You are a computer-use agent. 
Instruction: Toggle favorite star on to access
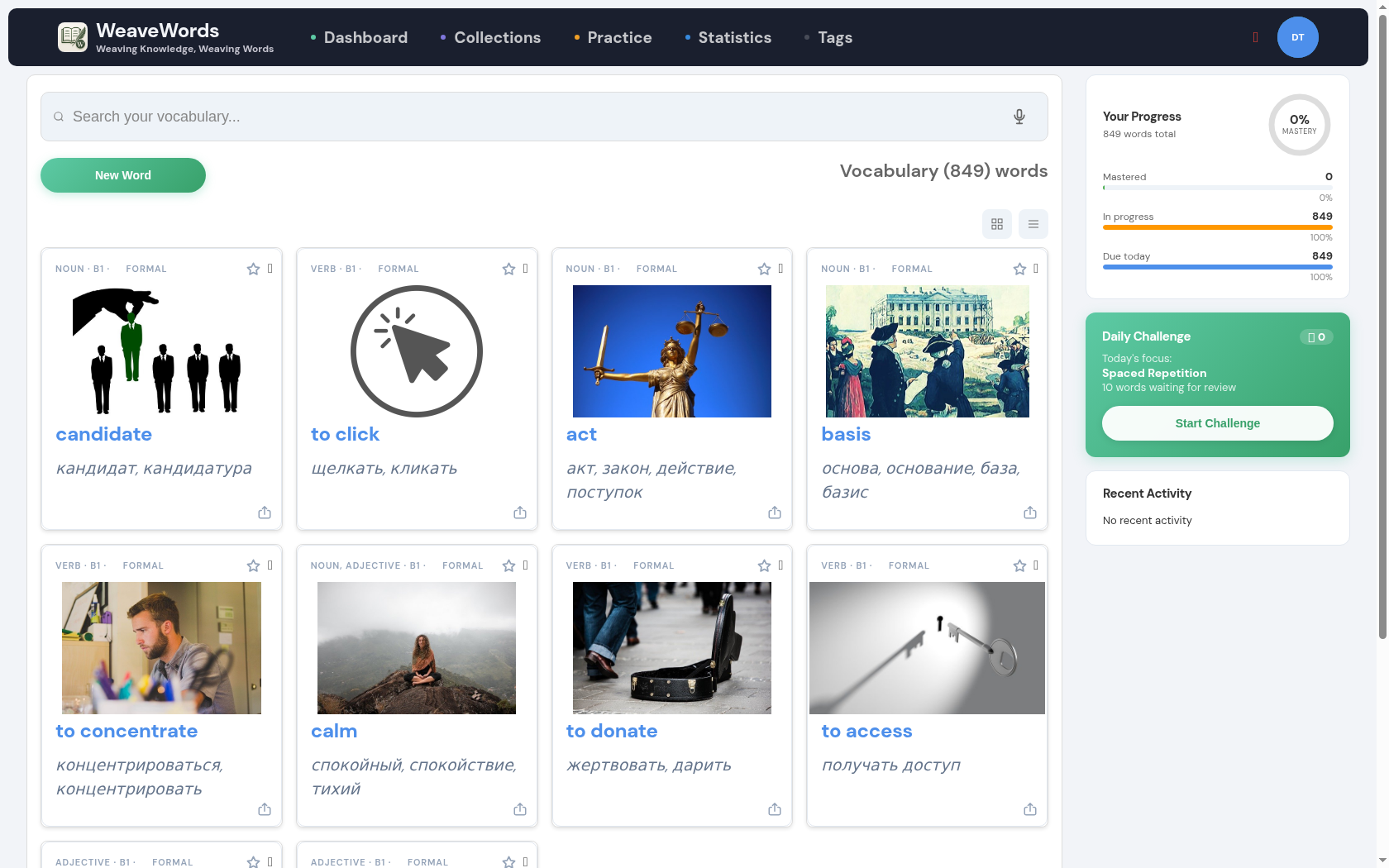coord(1019,565)
